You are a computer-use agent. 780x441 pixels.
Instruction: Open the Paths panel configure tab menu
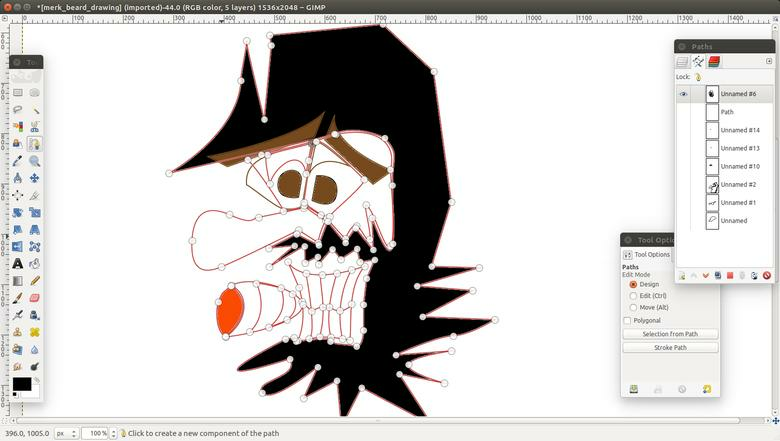(x=769, y=61)
